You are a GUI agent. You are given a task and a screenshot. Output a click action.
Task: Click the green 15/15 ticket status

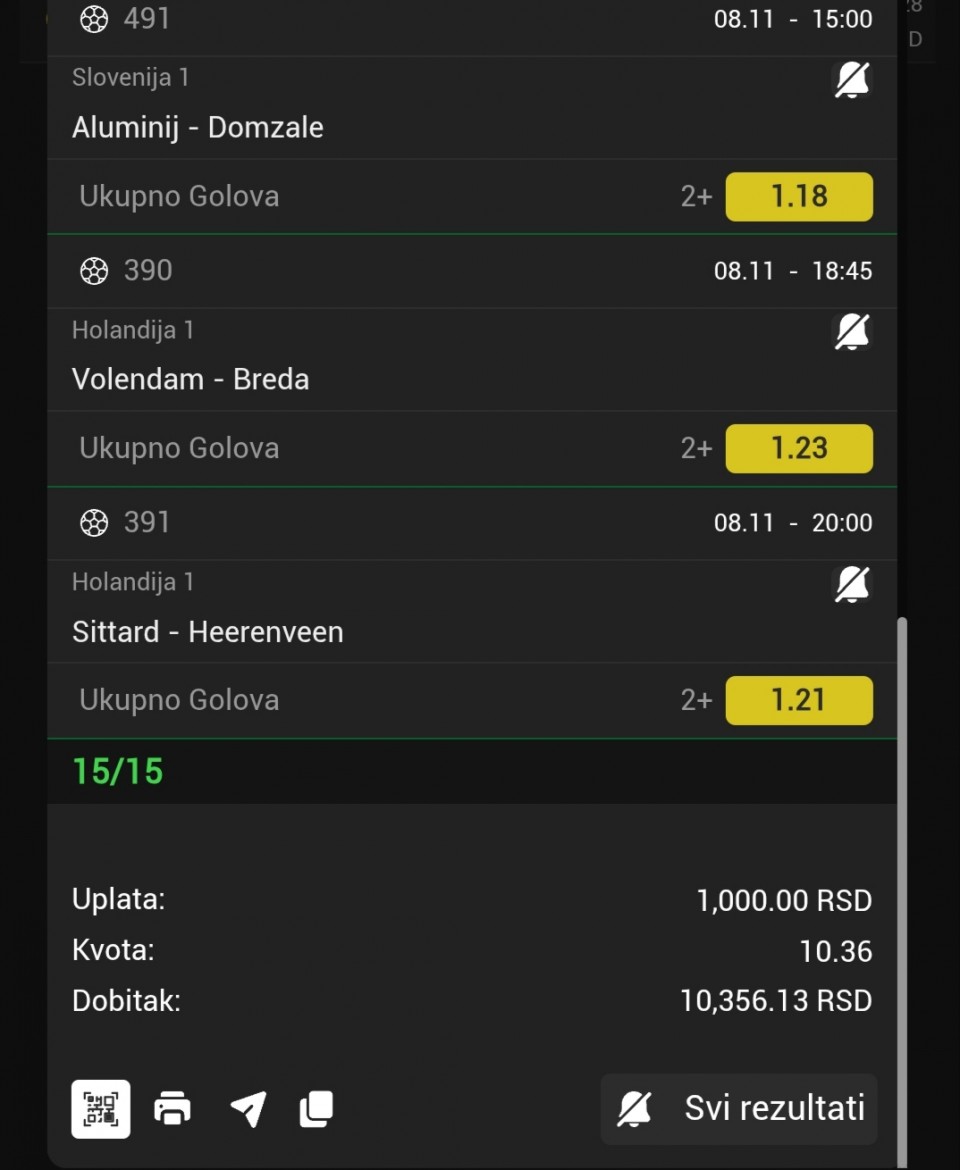click(x=118, y=772)
